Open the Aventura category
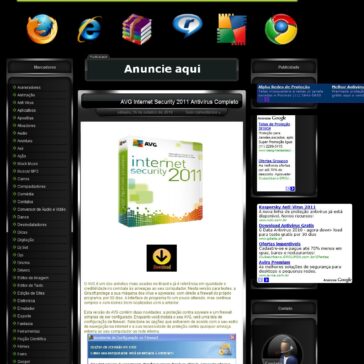Screen dimensions: 364x364 click(25, 141)
